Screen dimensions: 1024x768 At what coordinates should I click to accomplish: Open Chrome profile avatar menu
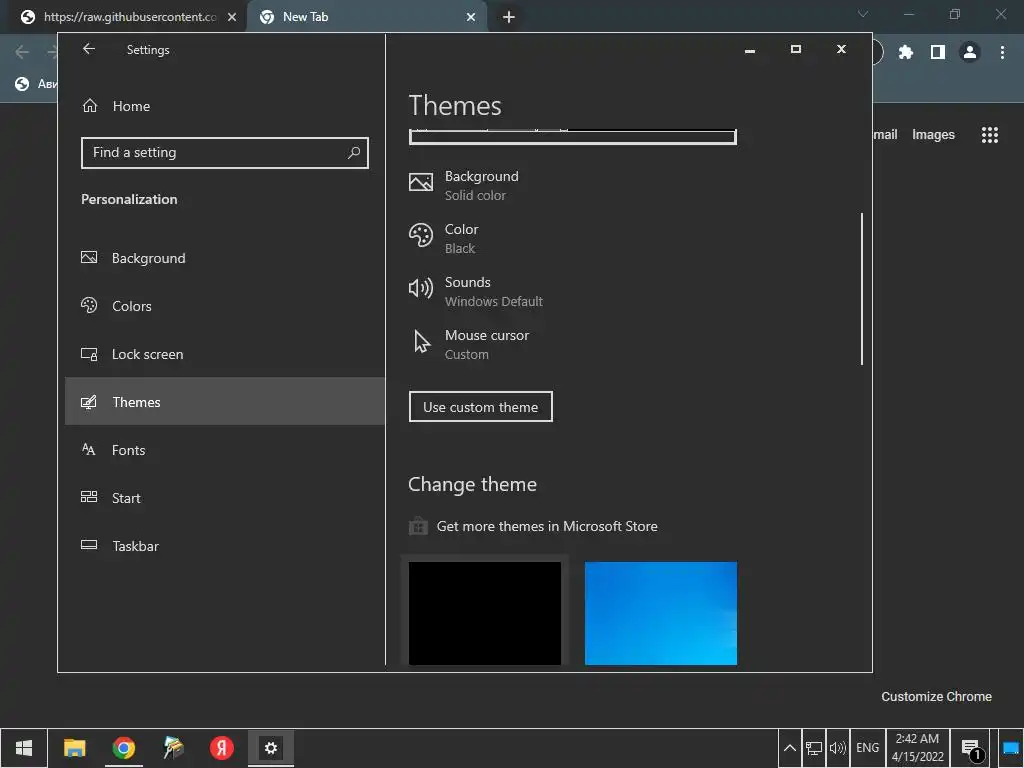pos(970,52)
